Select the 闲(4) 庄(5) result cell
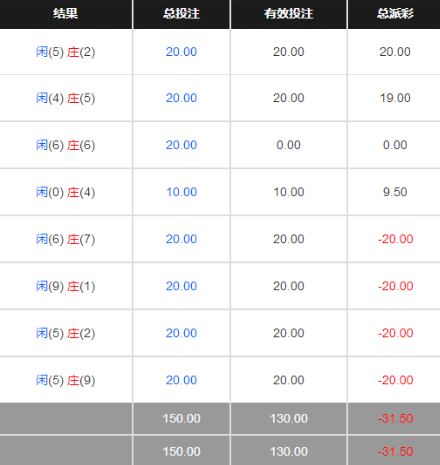The width and height of the screenshot is (440, 465). [x=65, y=98]
